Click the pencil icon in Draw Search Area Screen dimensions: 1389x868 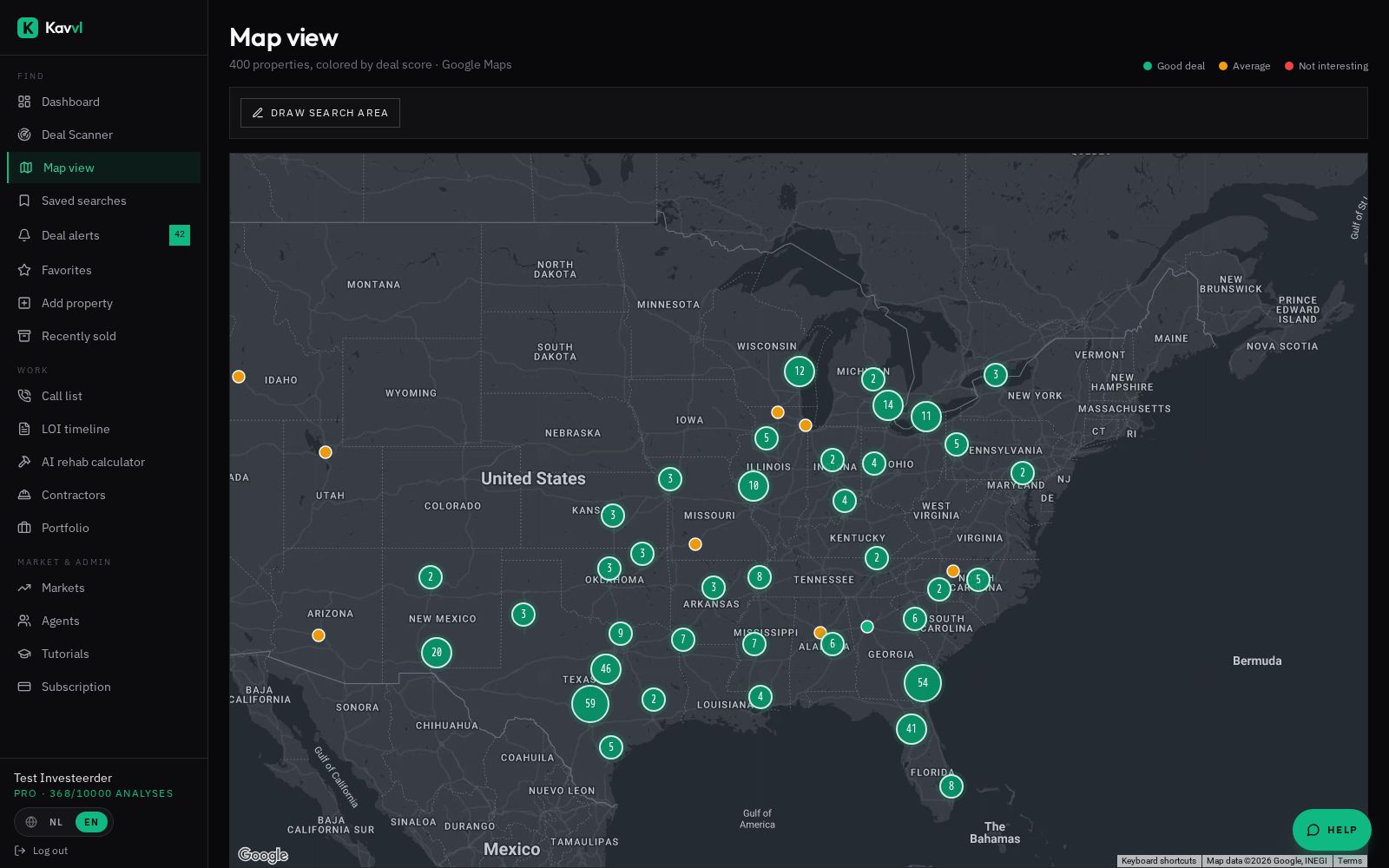click(258, 113)
